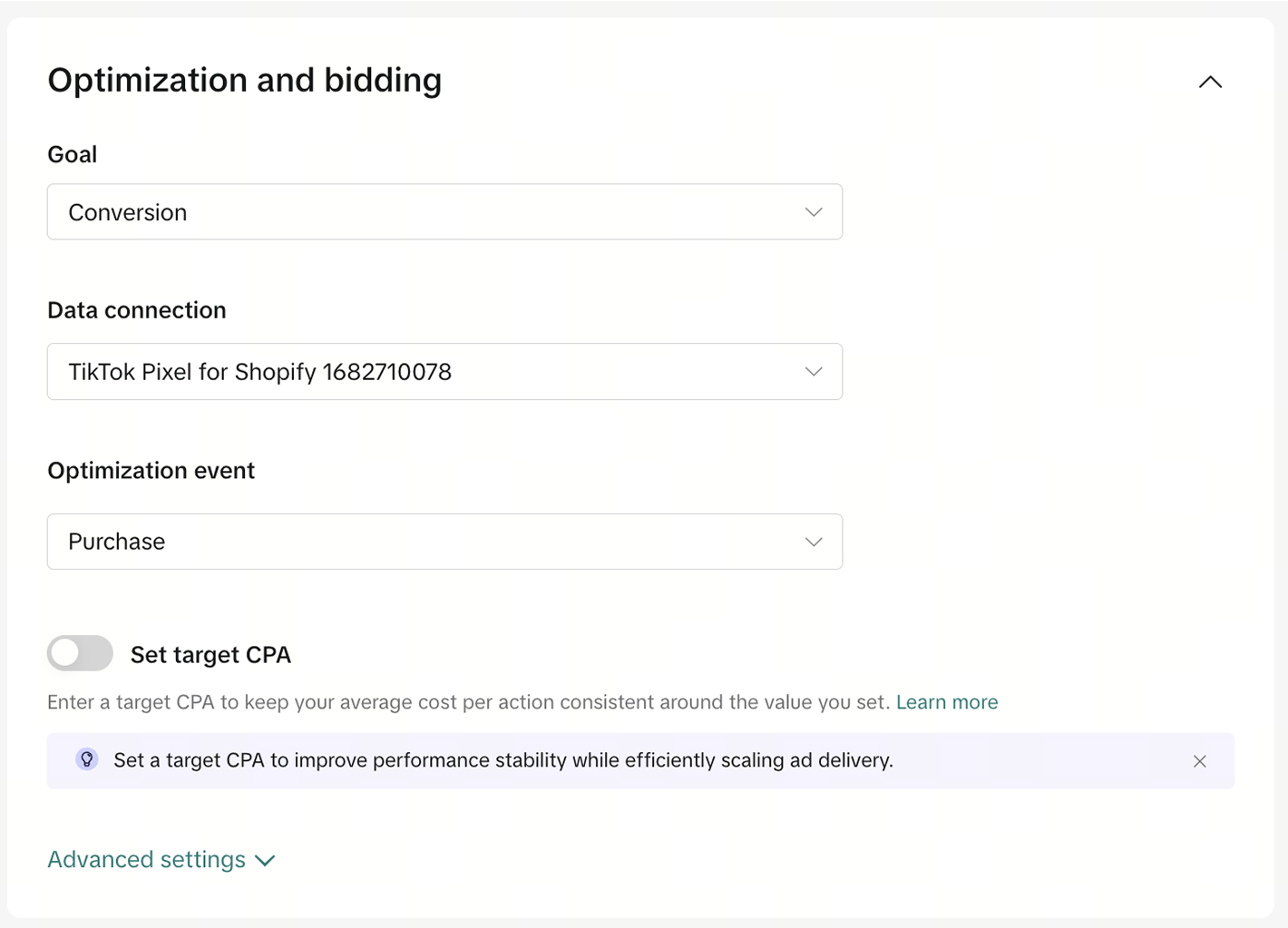Dismiss the target CPA tip banner
The height and width of the screenshot is (928, 1288).
tap(1199, 761)
